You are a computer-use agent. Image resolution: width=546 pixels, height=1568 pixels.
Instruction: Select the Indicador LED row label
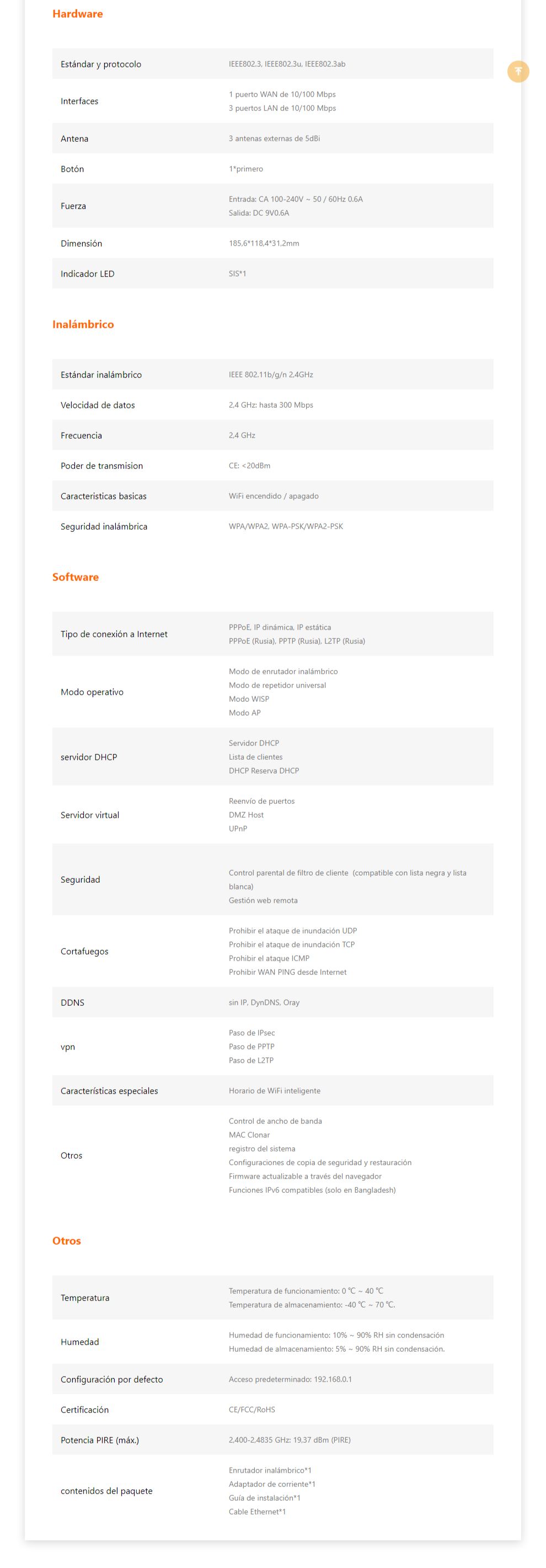pyautogui.click(x=88, y=274)
